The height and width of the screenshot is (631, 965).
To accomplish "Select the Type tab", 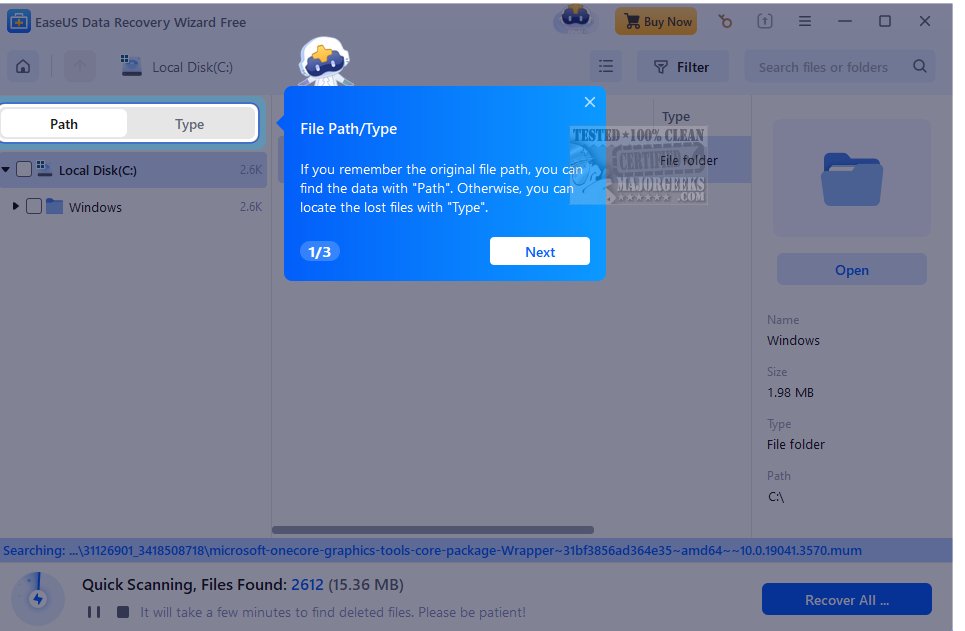I will click(190, 124).
